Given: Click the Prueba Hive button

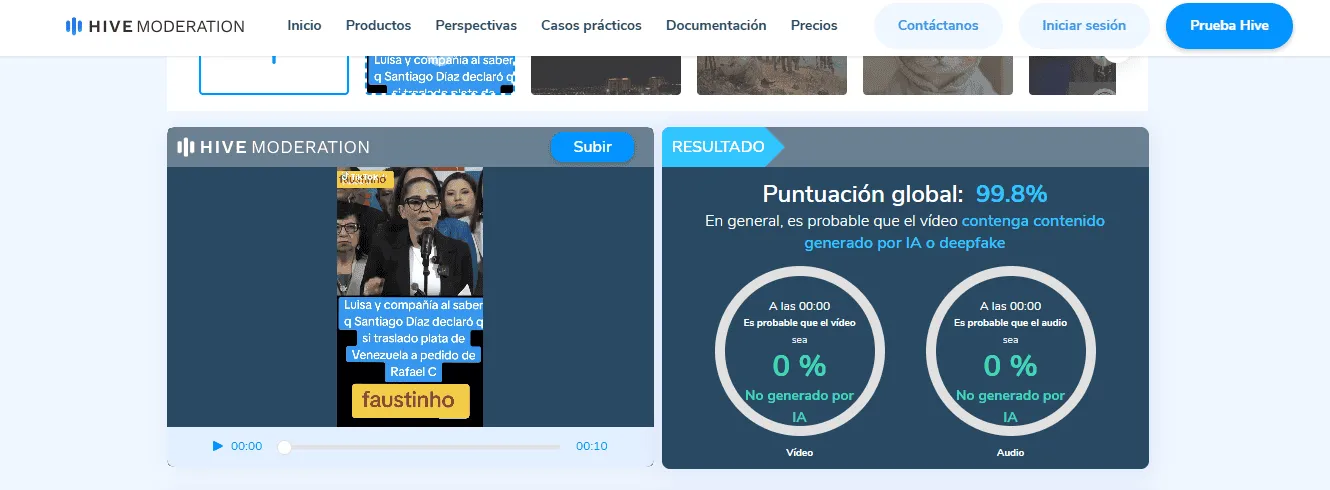Looking at the screenshot, I should pos(1229,26).
